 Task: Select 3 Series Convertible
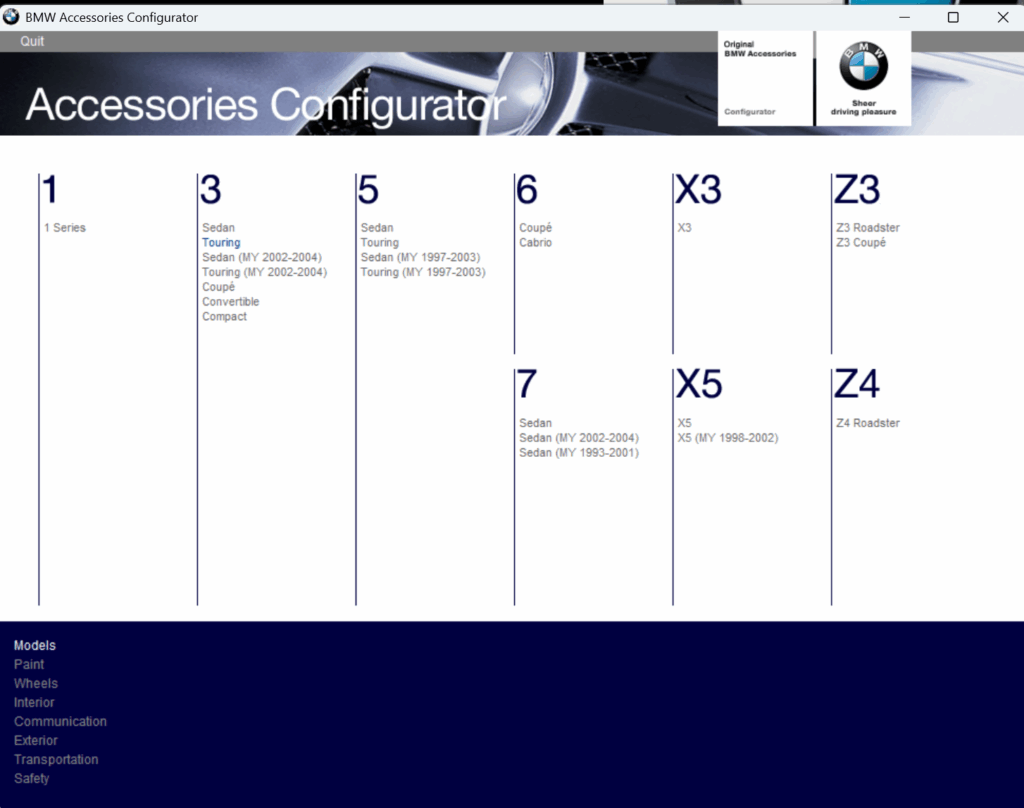click(231, 302)
